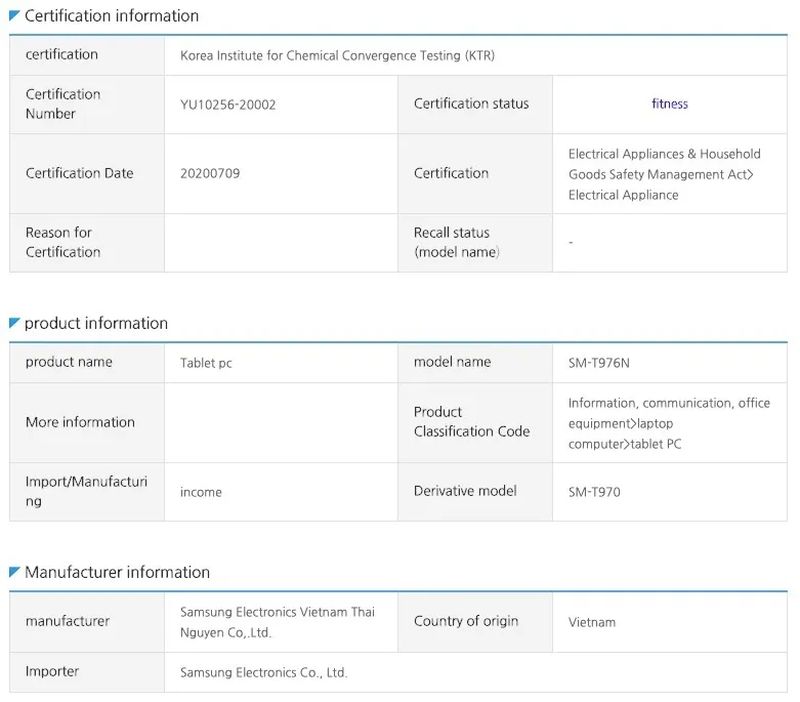Click the blue marker beside Certification information

coord(14,15)
